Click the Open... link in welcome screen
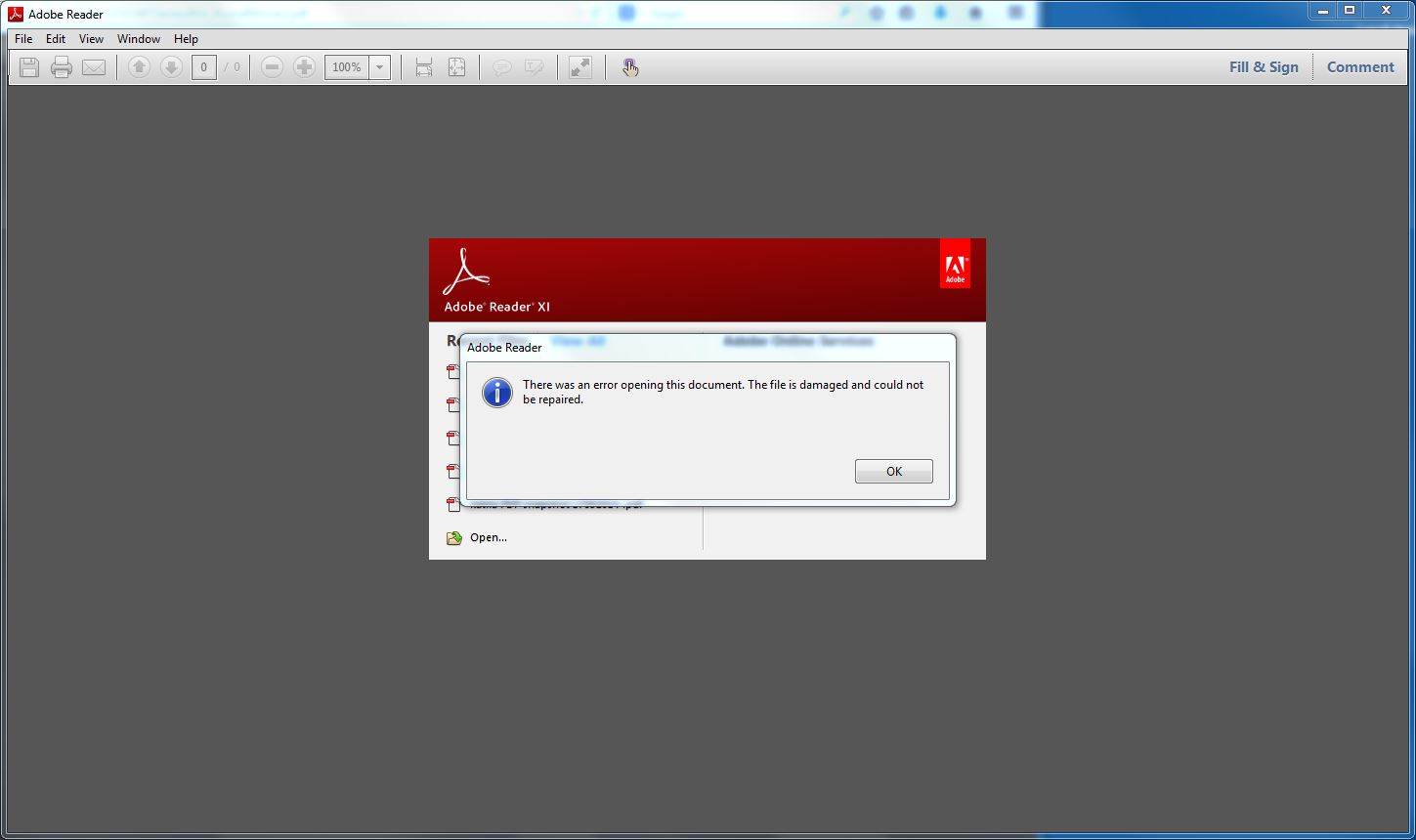The height and width of the screenshot is (840, 1416). pos(489,537)
